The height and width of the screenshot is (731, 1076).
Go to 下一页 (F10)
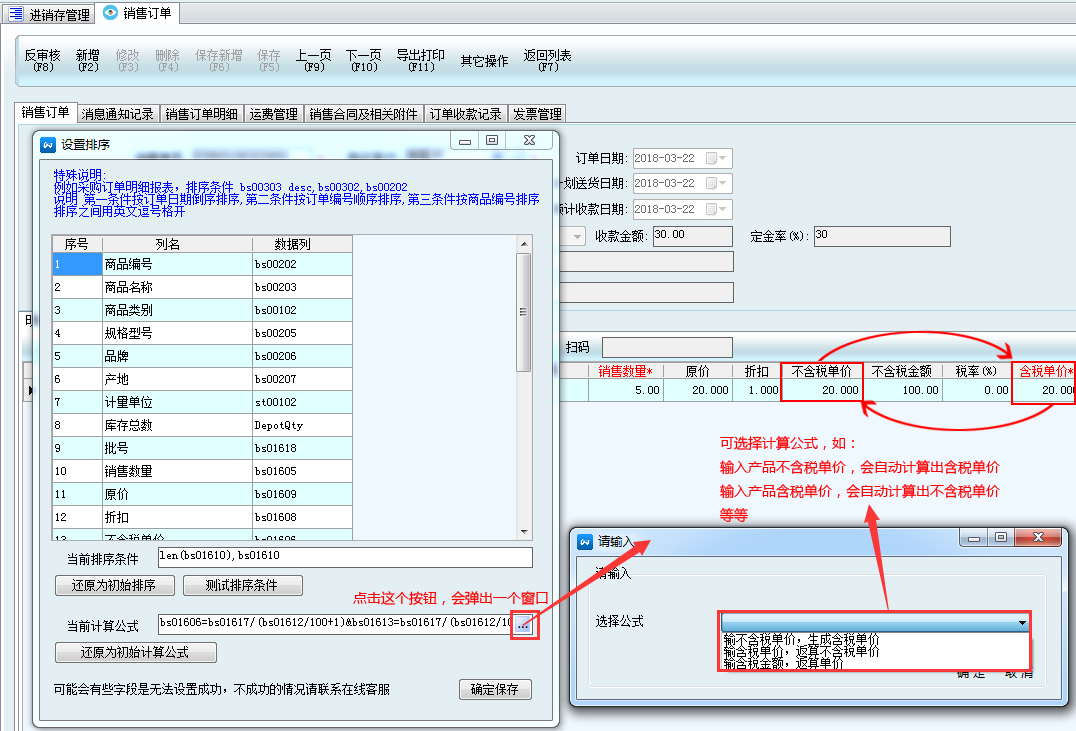[x=364, y=61]
